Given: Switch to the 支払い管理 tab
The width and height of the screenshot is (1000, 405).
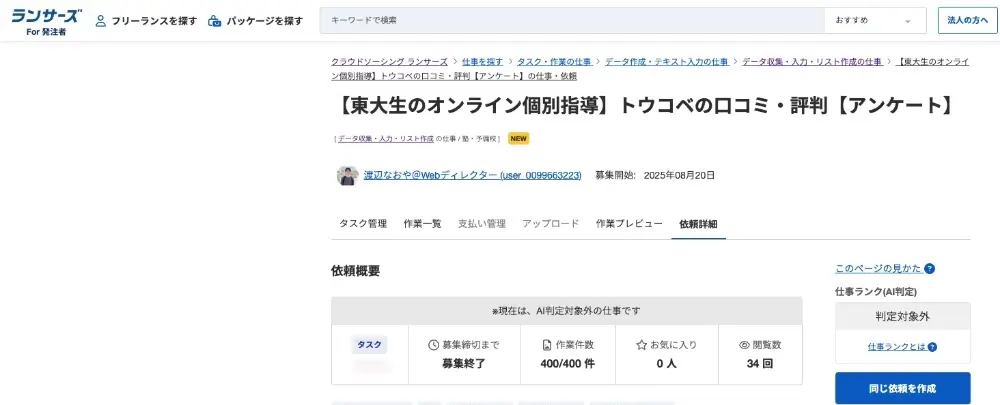Looking at the screenshot, I should [482, 224].
